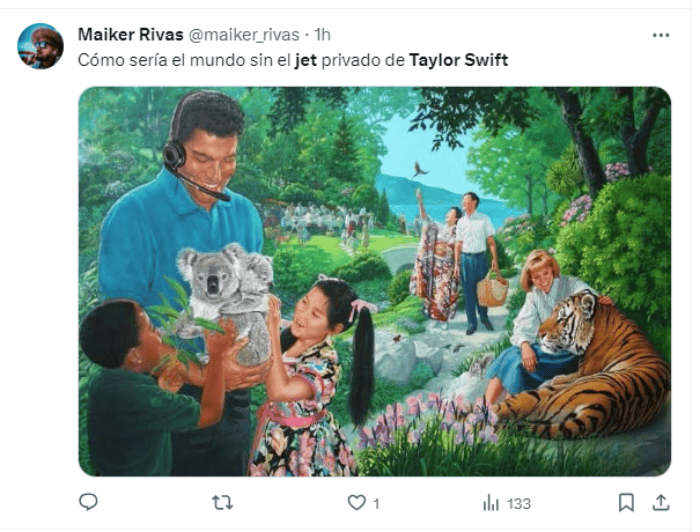Open Maiker Rivas's profile picture
Viewport: 700px width, 532px height.
pos(40,46)
